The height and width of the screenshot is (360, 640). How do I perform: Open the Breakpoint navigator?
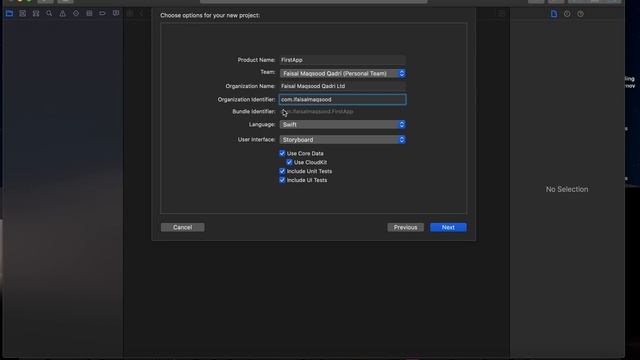(x=102, y=13)
